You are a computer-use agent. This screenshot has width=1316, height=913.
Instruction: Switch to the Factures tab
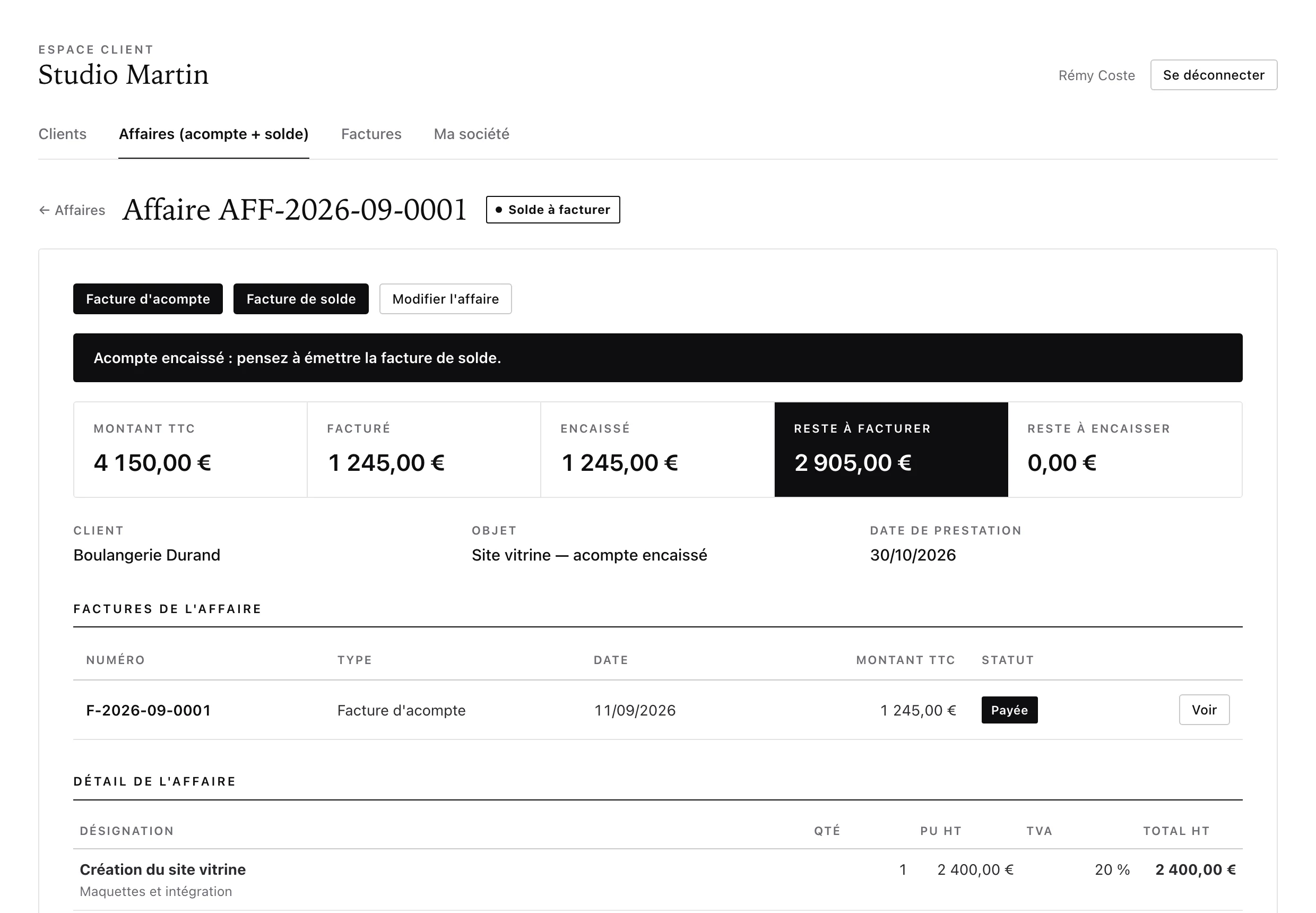point(371,134)
